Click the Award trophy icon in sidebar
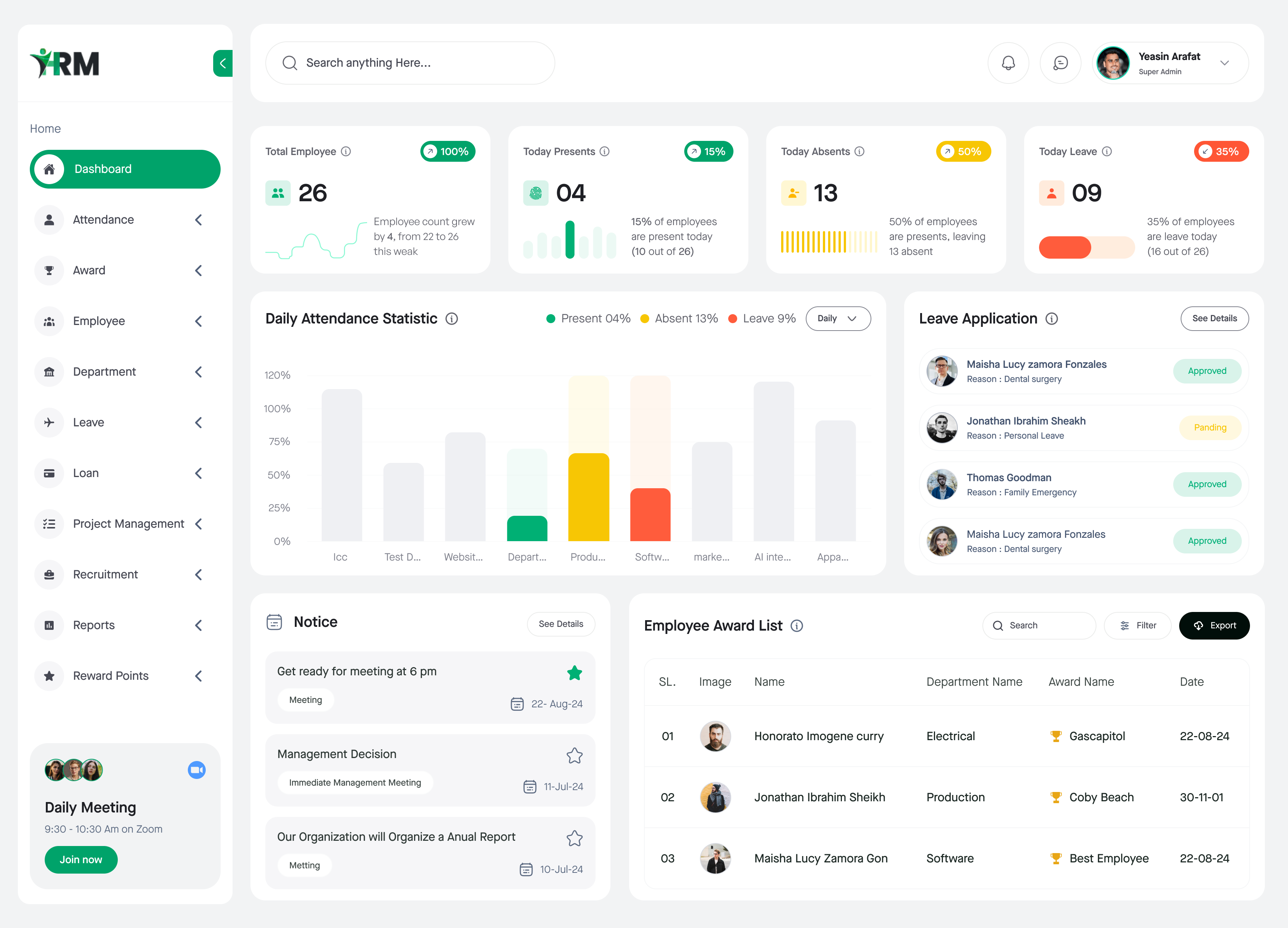Image resolution: width=1288 pixels, height=928 pixels. (50, 270)
